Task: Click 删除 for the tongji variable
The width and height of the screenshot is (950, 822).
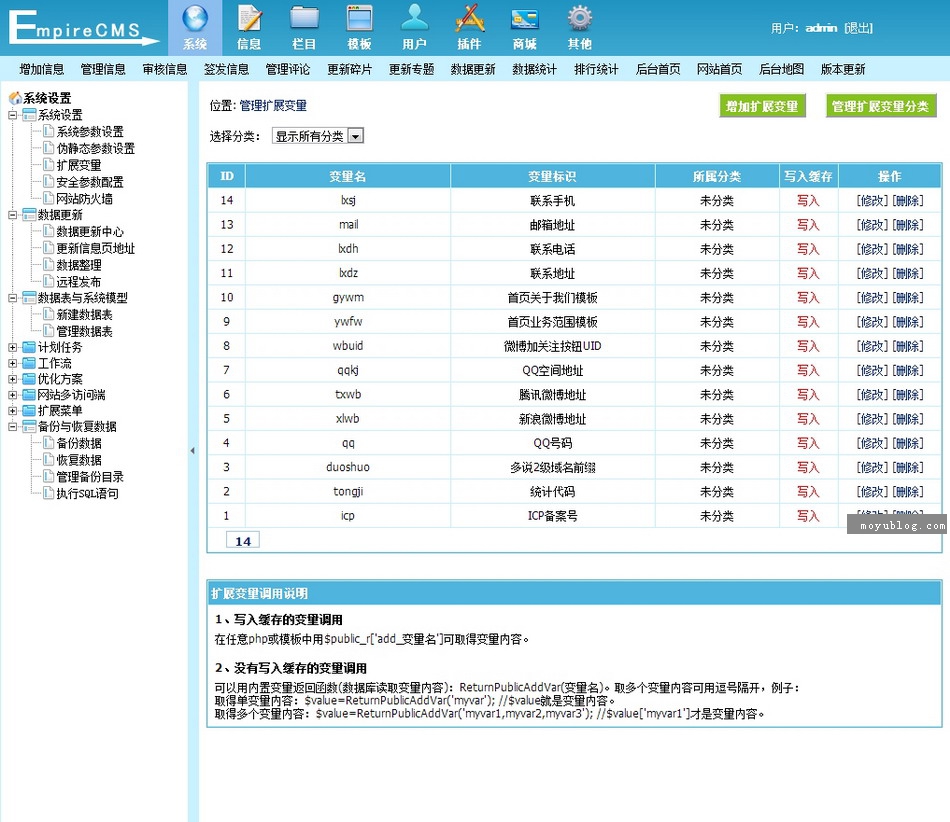Action: [908, 491]
